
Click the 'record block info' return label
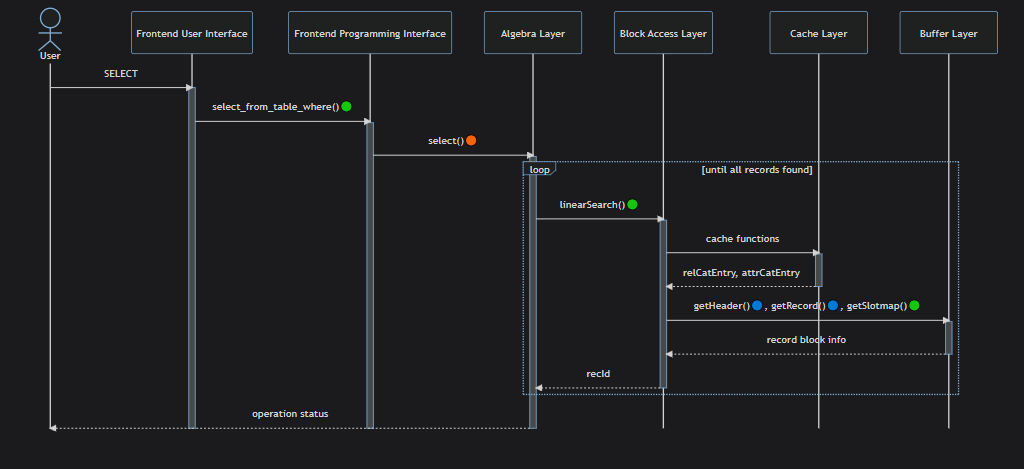(x=806, y=340)
